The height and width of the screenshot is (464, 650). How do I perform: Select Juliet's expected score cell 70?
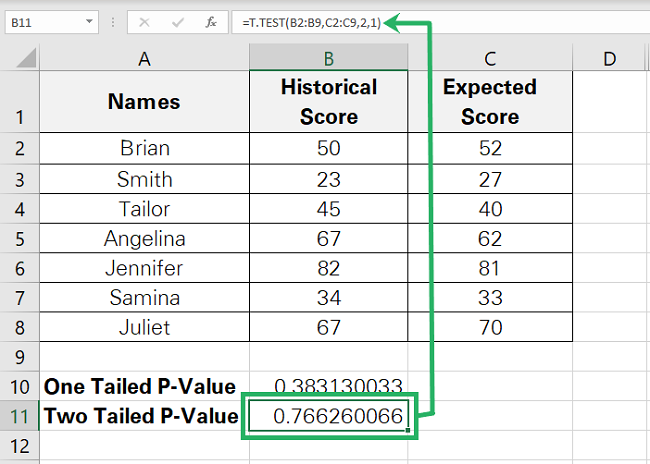pos(489,327)
